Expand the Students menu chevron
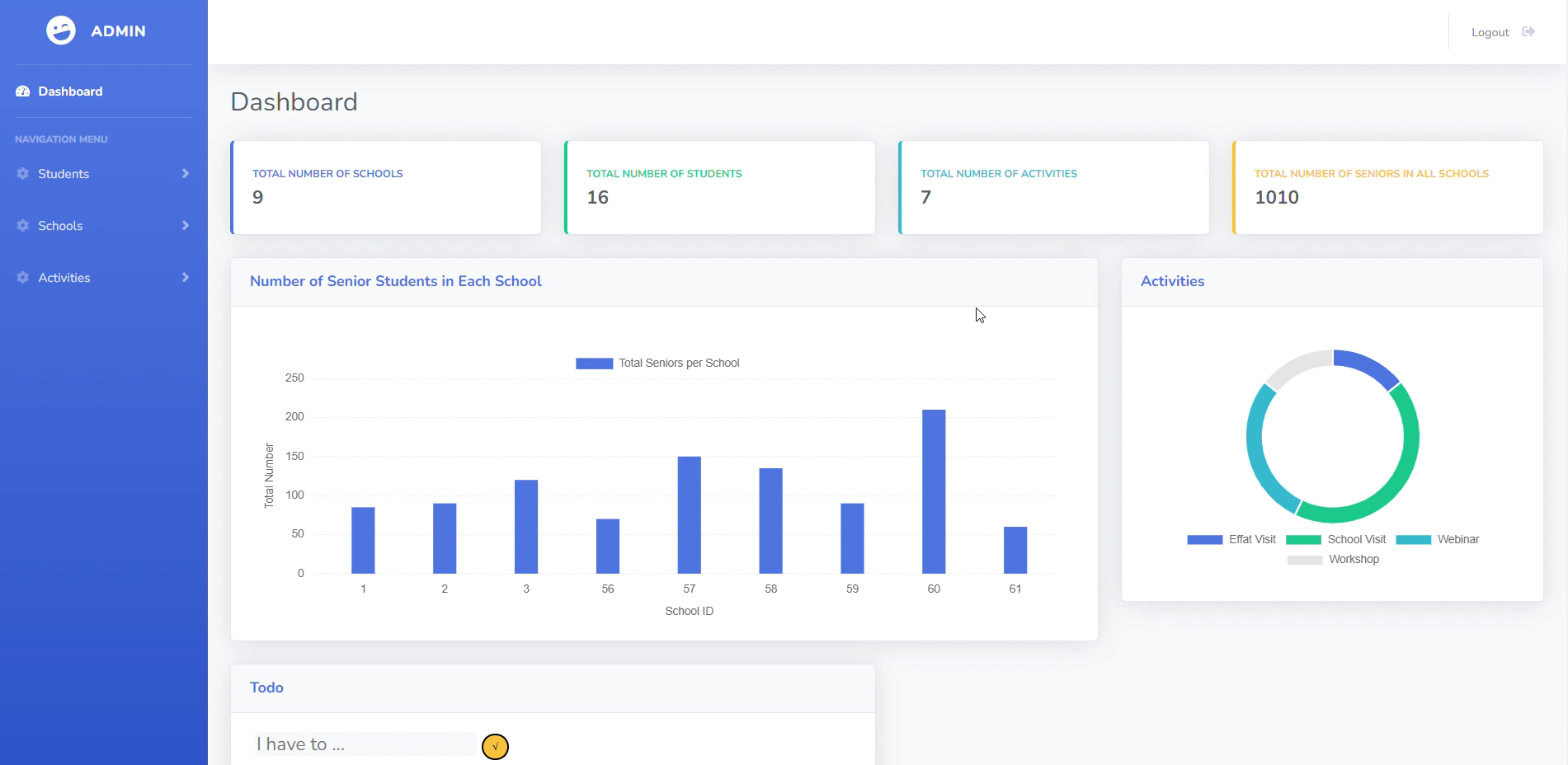Image resolution: width=1568 pixels, height=765 pixels. coord(186,173)
